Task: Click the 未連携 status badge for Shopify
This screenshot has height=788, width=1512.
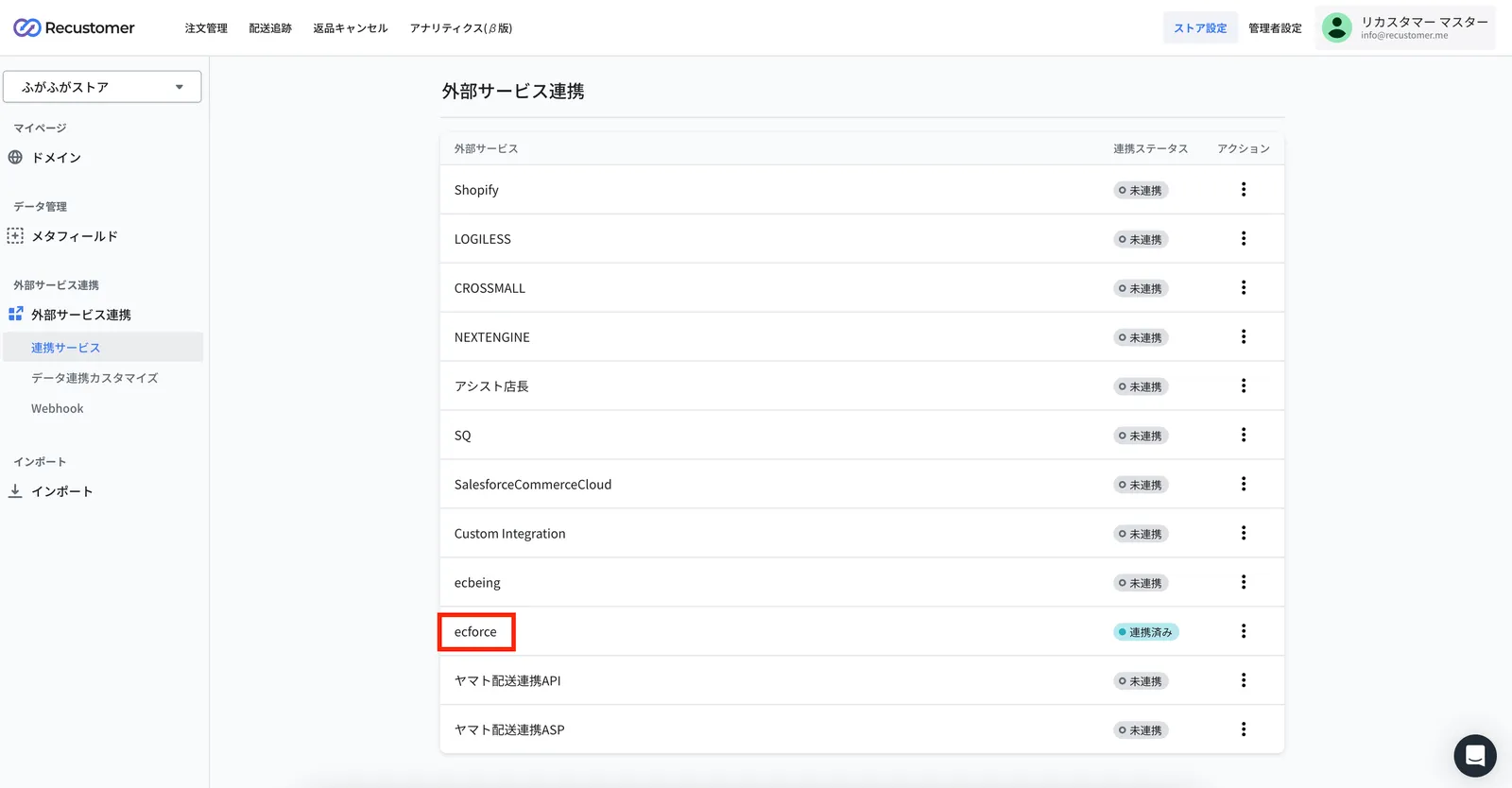Action: tap(1141, 190)
